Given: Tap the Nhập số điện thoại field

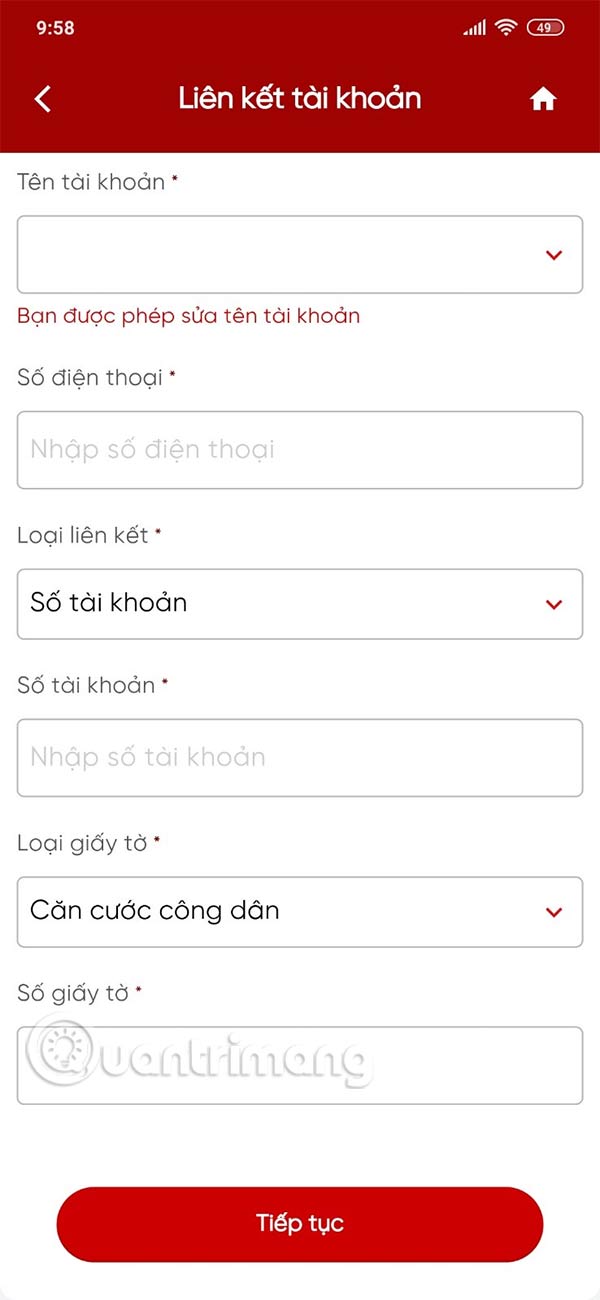Looking at the screenshot, I should pyautogui.click(x=300, y=449).
